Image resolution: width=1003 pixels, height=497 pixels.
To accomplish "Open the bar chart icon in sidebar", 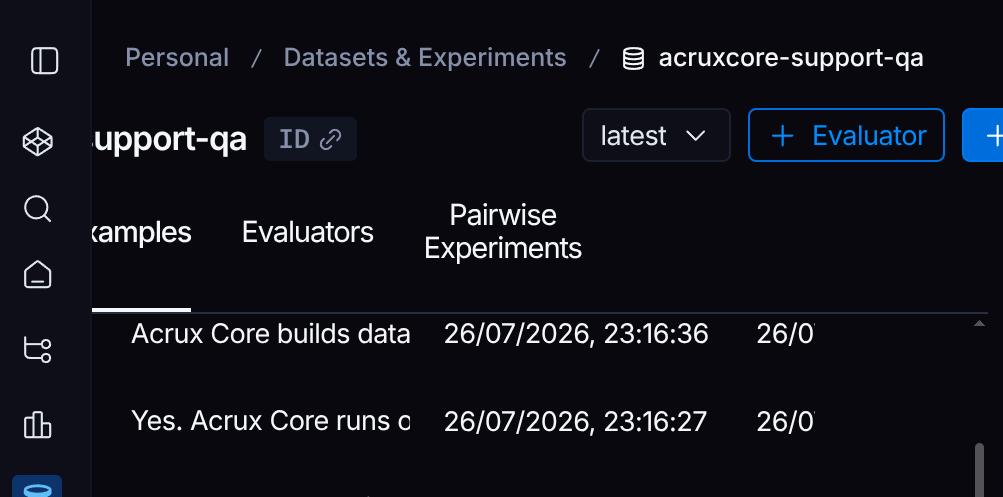I will pyautogui.click(x=37, y=423).
